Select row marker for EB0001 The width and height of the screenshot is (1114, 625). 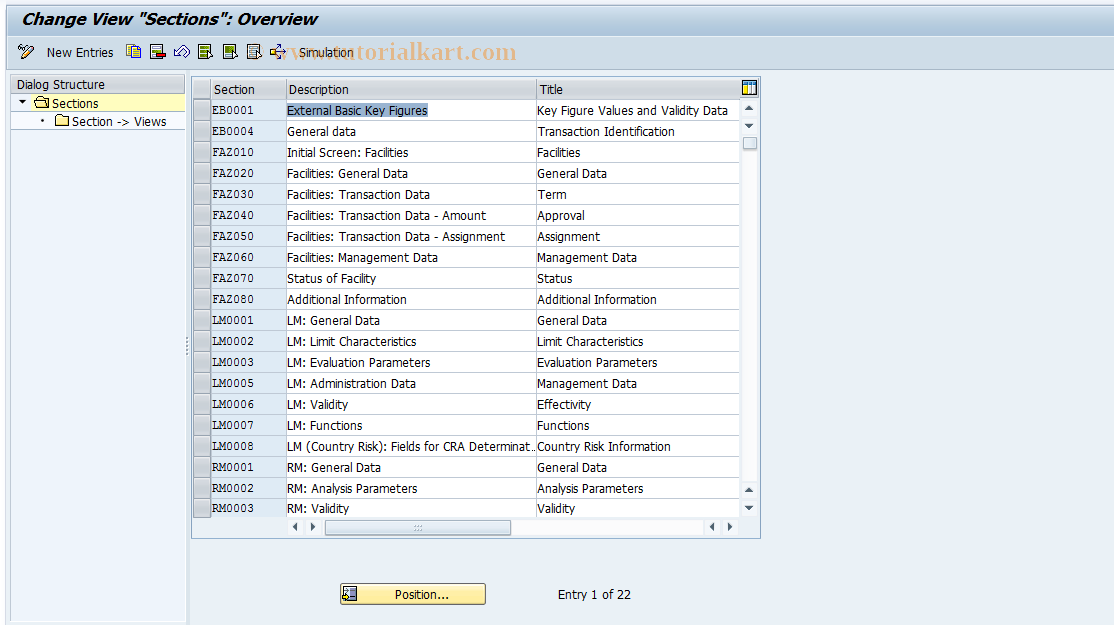click(202, 110)
